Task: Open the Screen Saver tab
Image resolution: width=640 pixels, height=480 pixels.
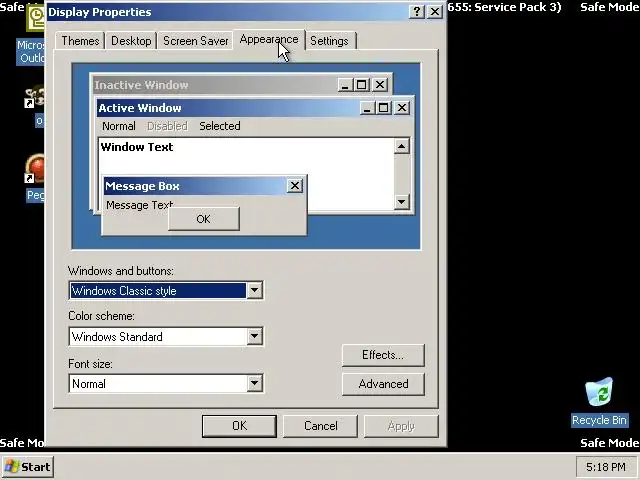Action: coord(196,41)
